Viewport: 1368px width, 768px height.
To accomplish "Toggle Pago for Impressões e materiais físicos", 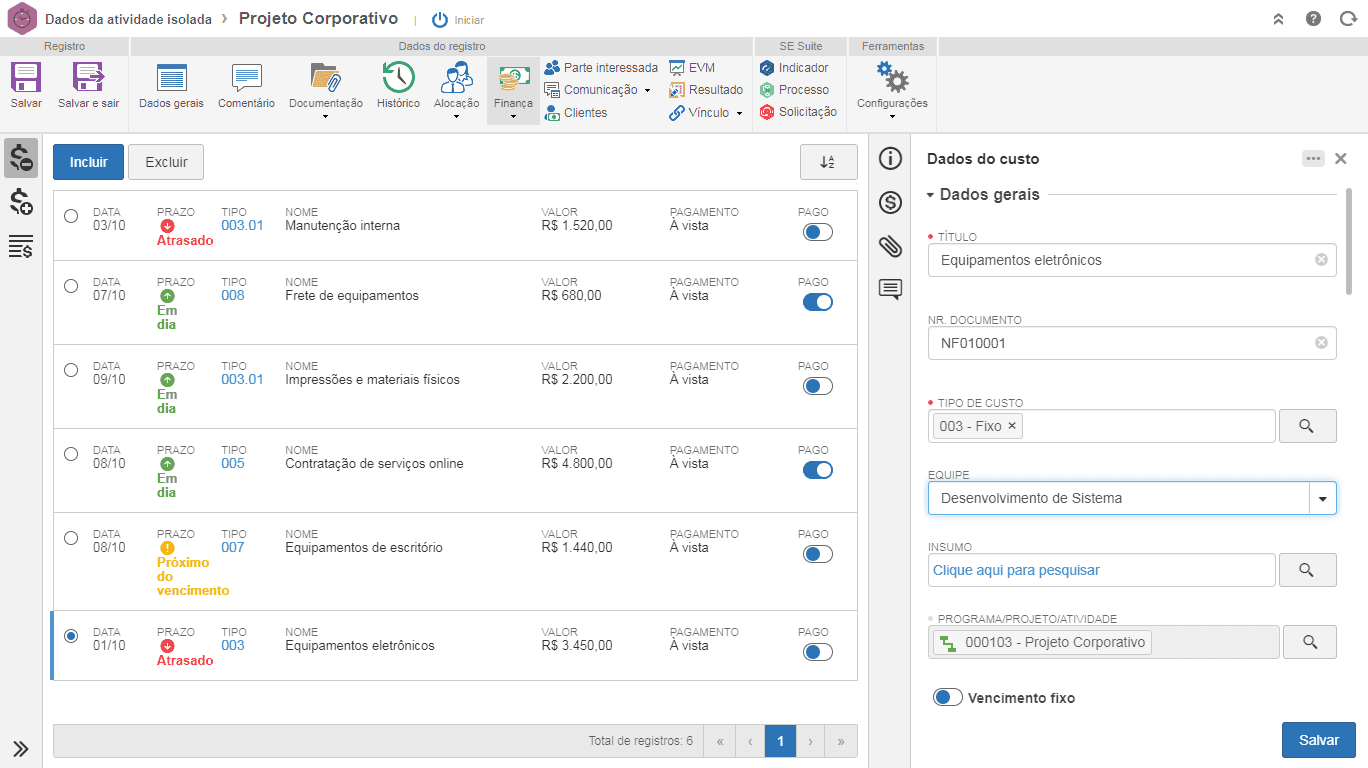I will coord(818,386).
